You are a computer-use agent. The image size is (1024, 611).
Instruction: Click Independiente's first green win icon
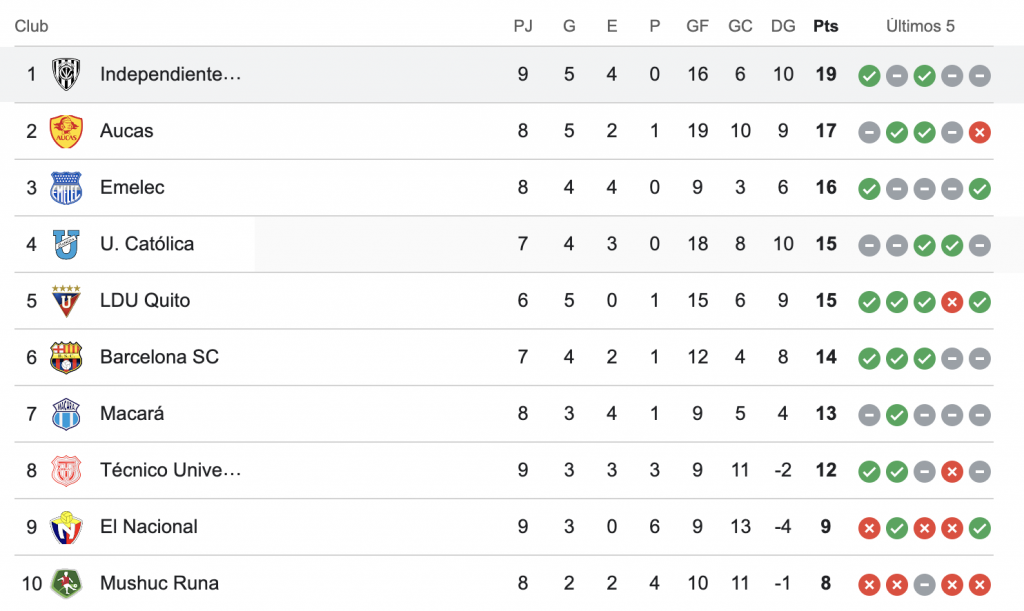pos(869,75)
